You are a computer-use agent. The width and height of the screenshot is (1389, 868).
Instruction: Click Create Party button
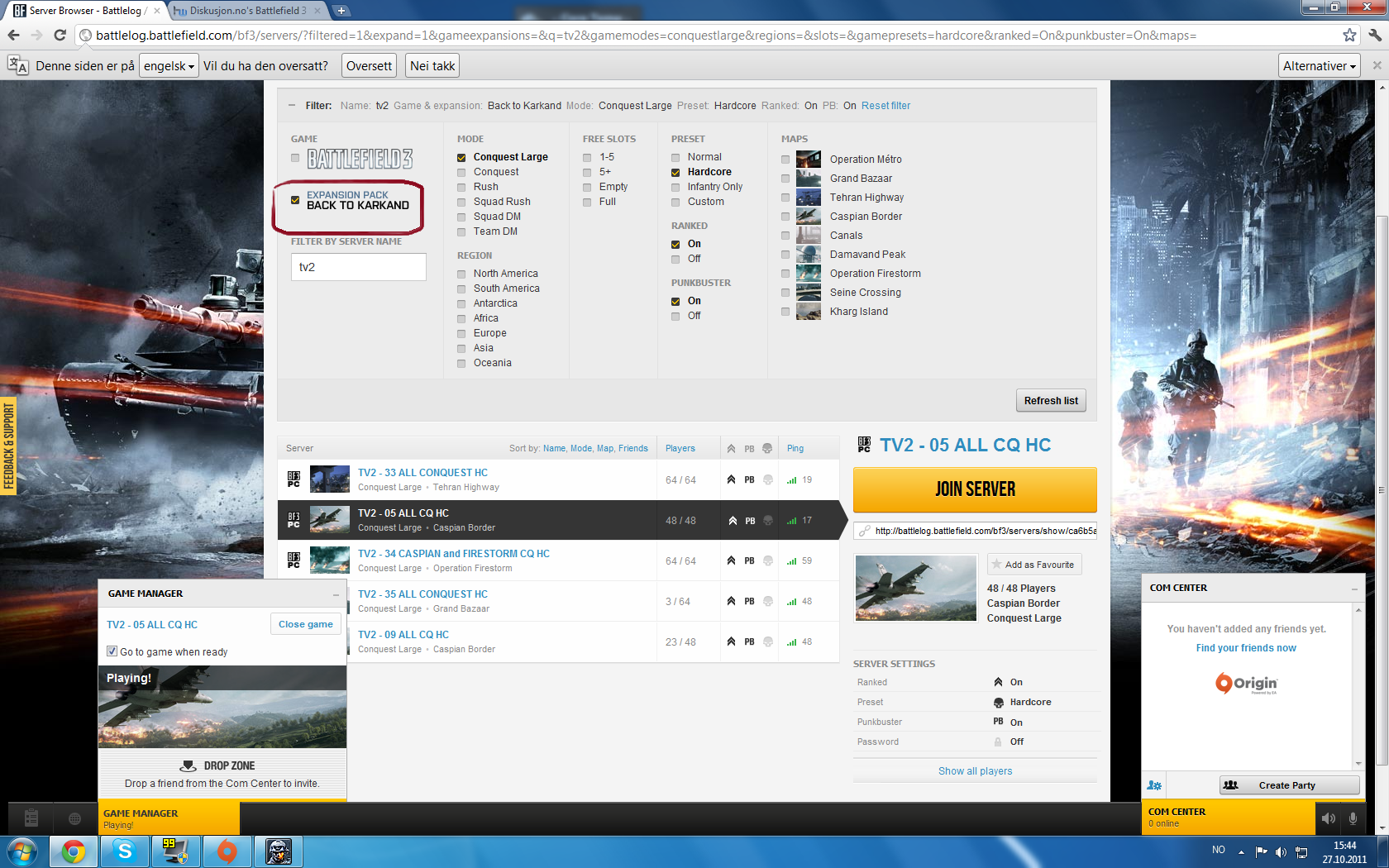click(x=1289, y=785)
